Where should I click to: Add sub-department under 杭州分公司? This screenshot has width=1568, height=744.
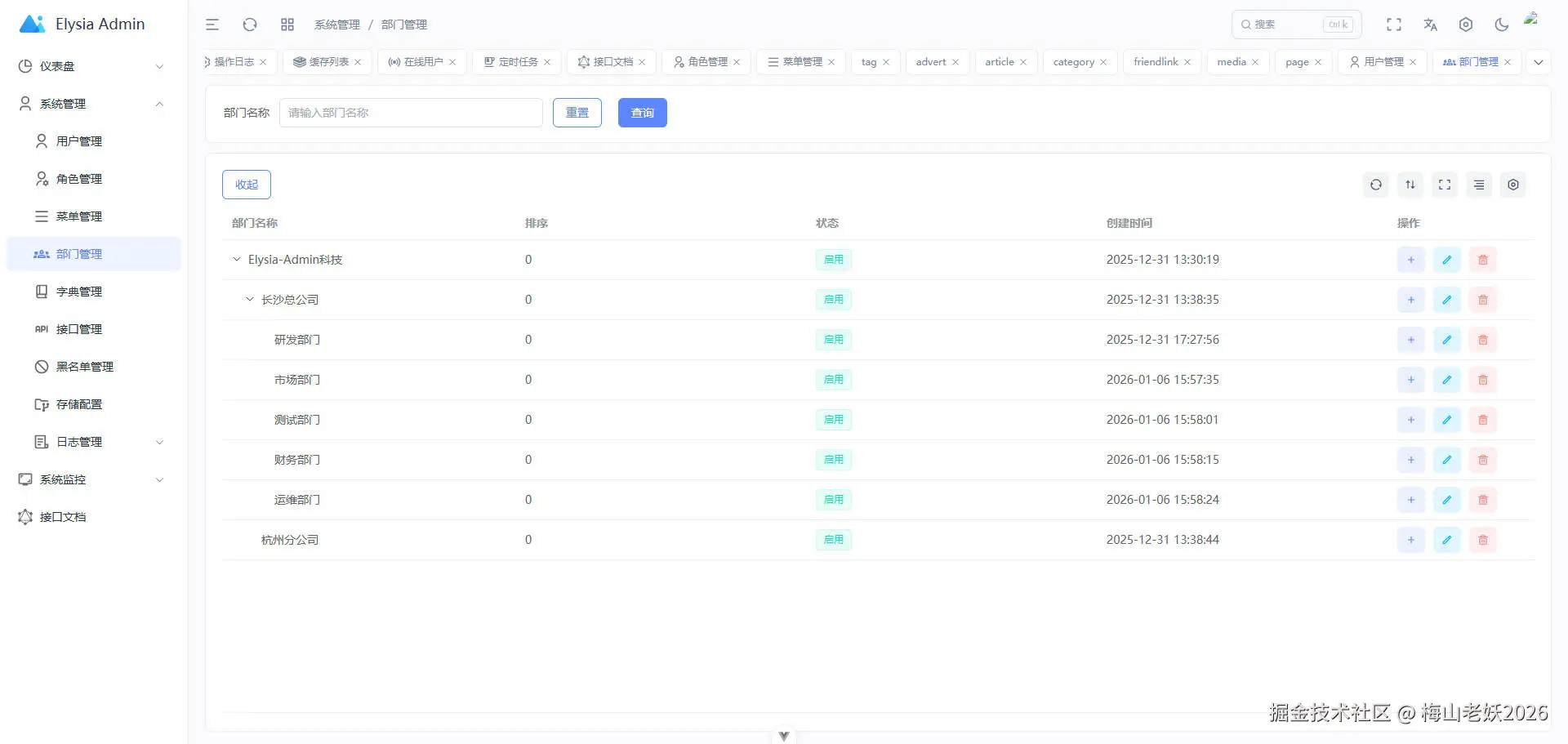tap(1411, 540)
